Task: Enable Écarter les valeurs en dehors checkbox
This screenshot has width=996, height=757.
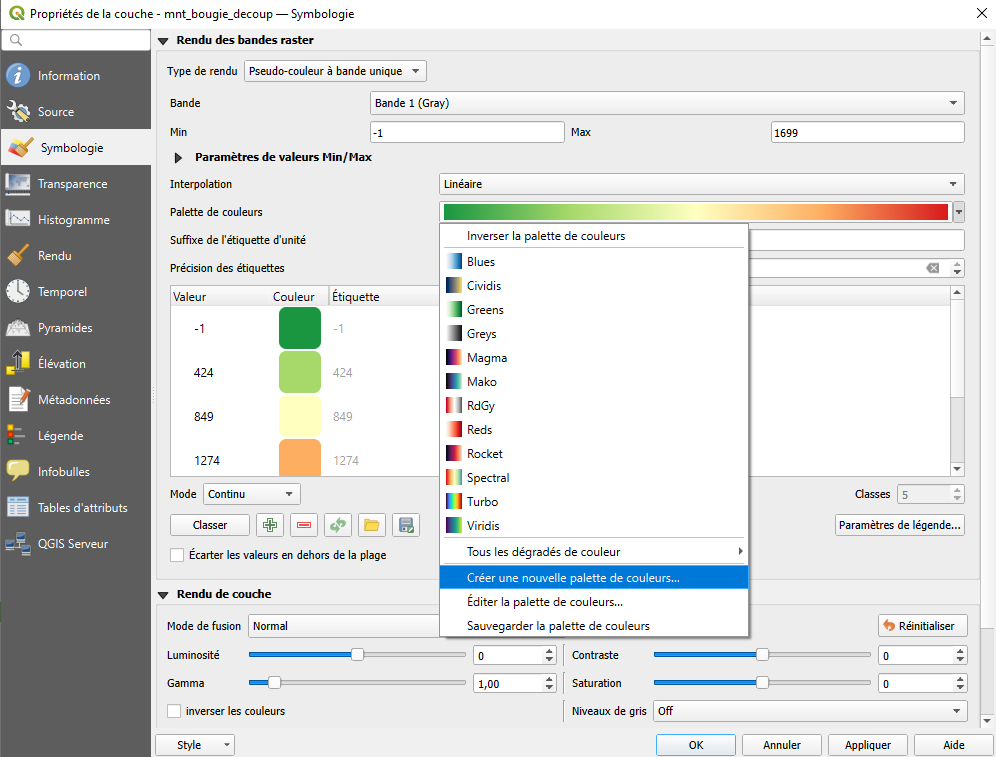Action: (x=177, y=555)
